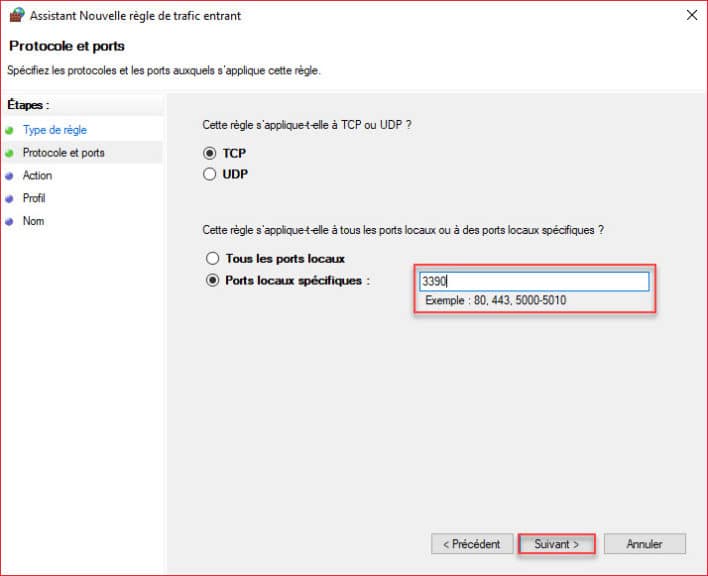Go to the Profil step
Image resolution: width=708 pixels, height=576 pixels.
(34, 198)
